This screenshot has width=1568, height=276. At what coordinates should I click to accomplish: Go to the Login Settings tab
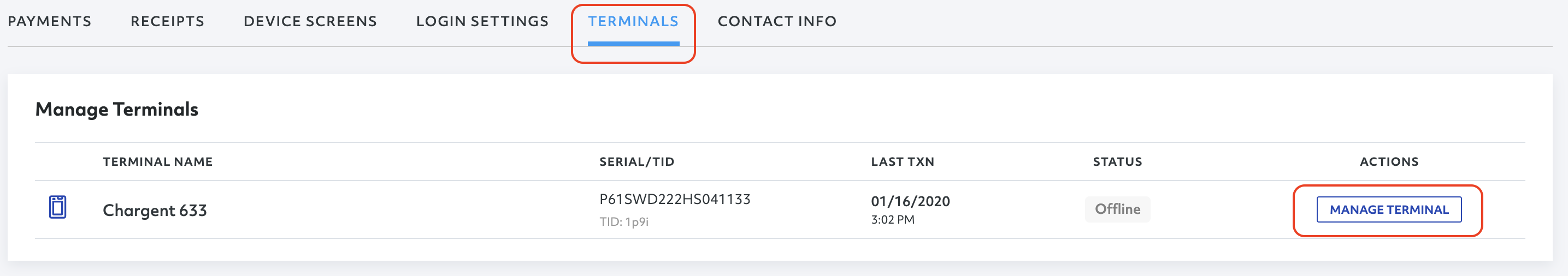482,21
